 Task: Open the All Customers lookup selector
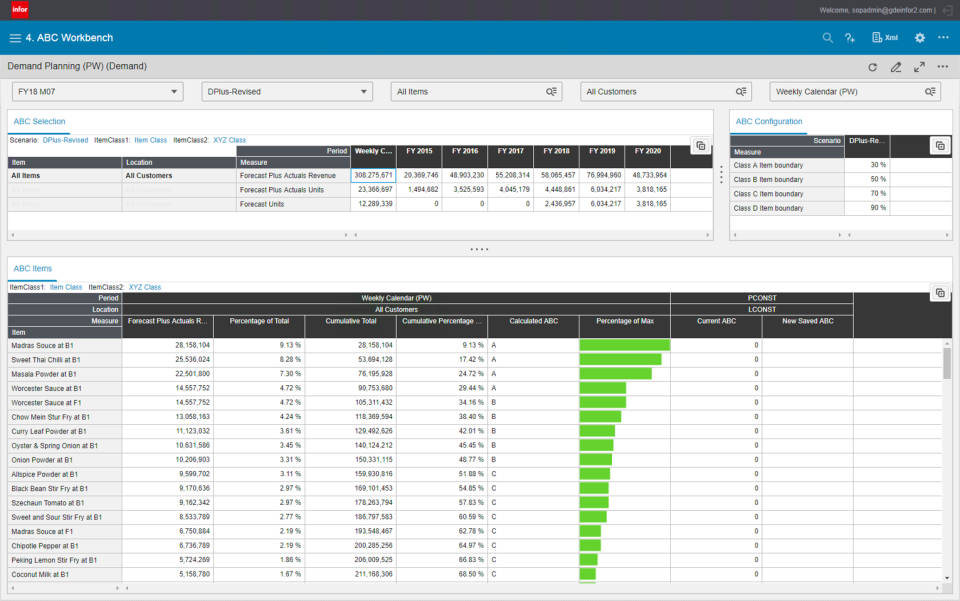tap(740, 90)
